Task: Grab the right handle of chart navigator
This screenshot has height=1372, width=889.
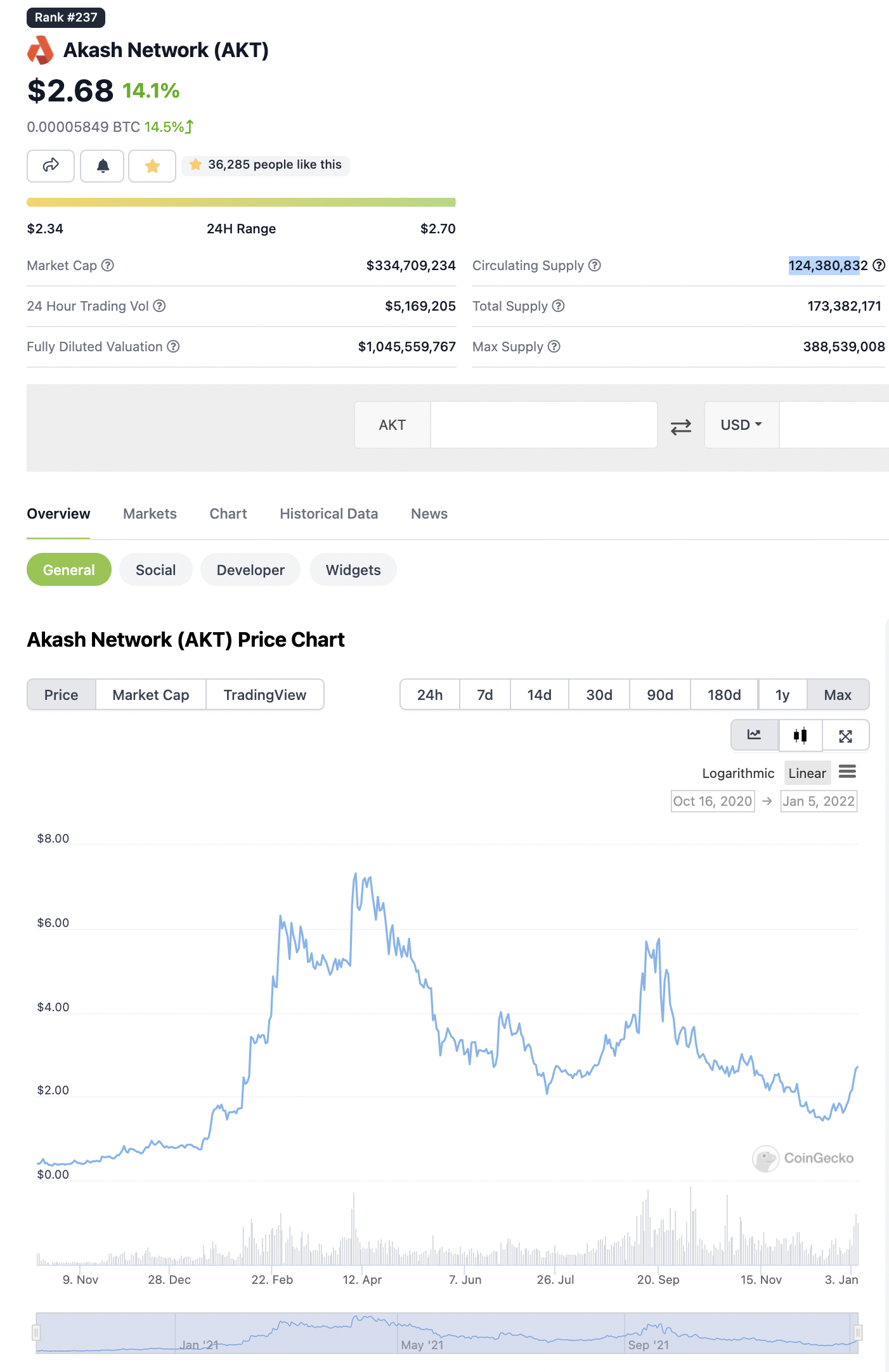Action: point(858,1333)
